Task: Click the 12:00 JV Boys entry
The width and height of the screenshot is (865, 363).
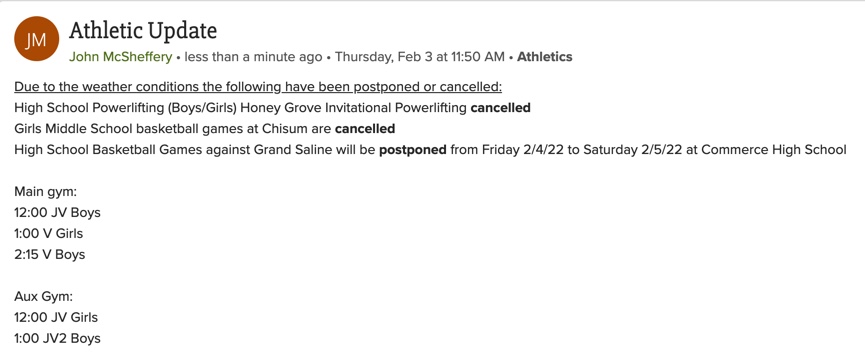Action: pos(57,212)
